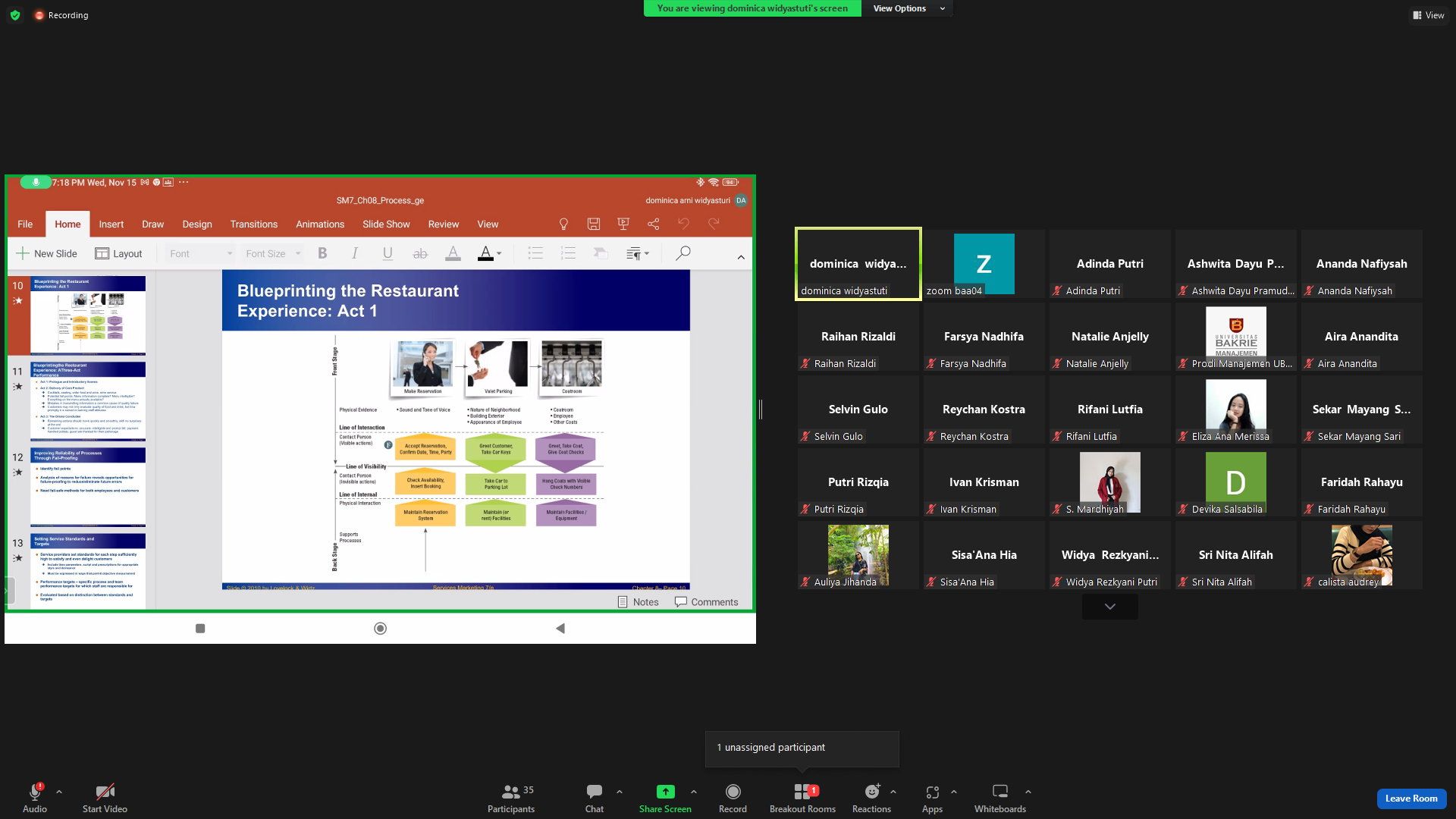Toggle Italic formatting
This screenshot has width=1456, height=819.
click(x=354, y=253)
